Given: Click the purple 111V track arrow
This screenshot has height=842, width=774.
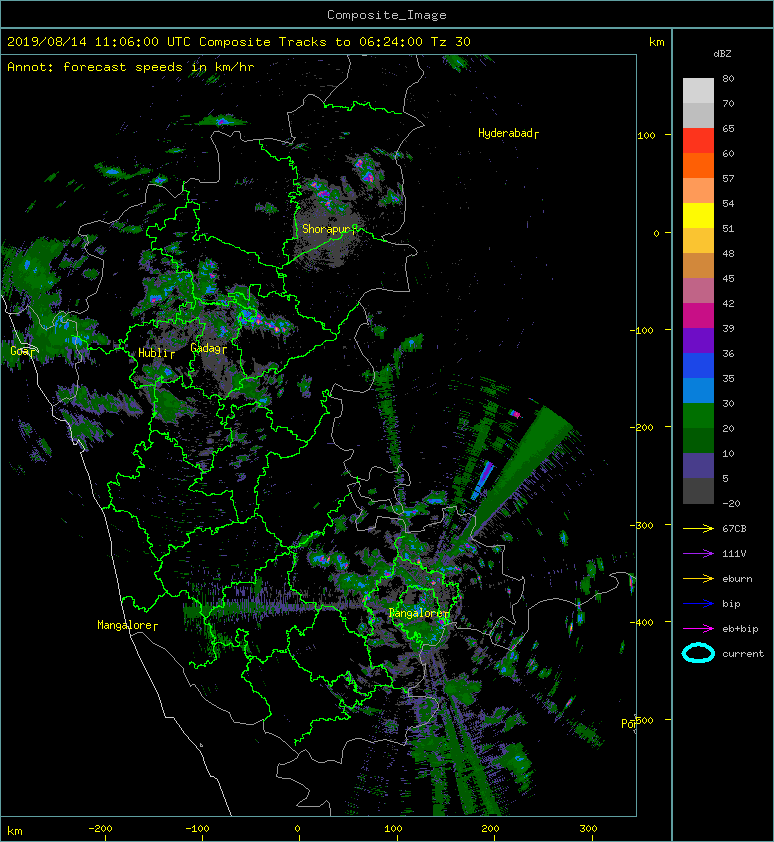Looking at the screenshot, I should [x=698, y=554].
